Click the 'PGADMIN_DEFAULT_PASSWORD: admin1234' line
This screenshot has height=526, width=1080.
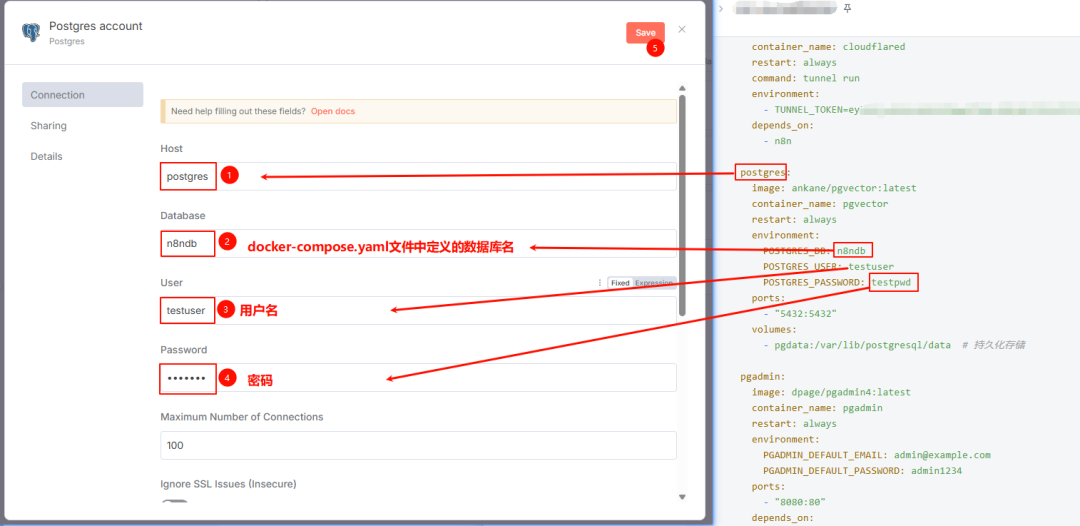pyautogui.click(x=862, y=471)
